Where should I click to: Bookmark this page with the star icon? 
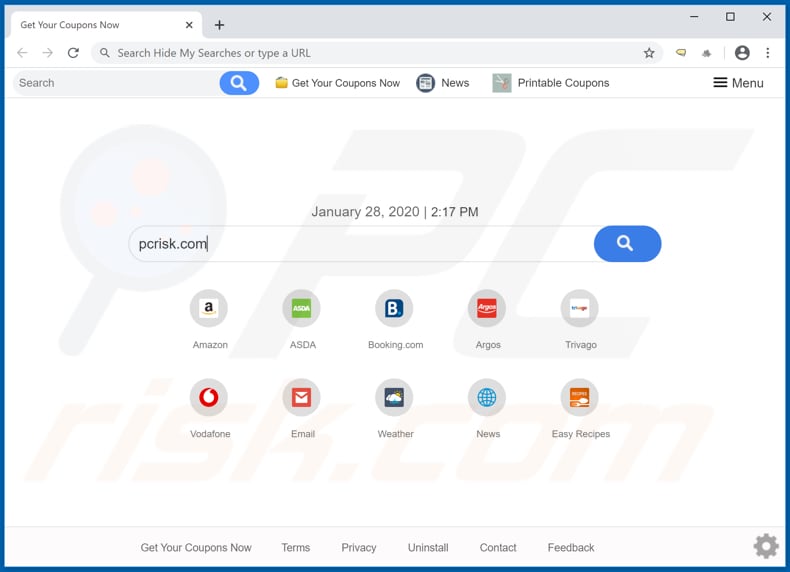(x=649, y=53)
